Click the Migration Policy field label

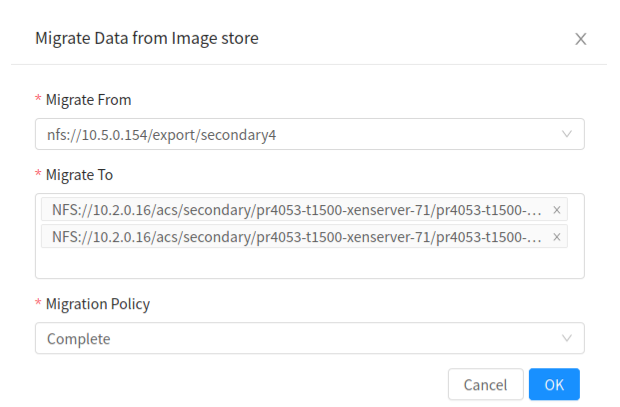(x=98, y=304)
